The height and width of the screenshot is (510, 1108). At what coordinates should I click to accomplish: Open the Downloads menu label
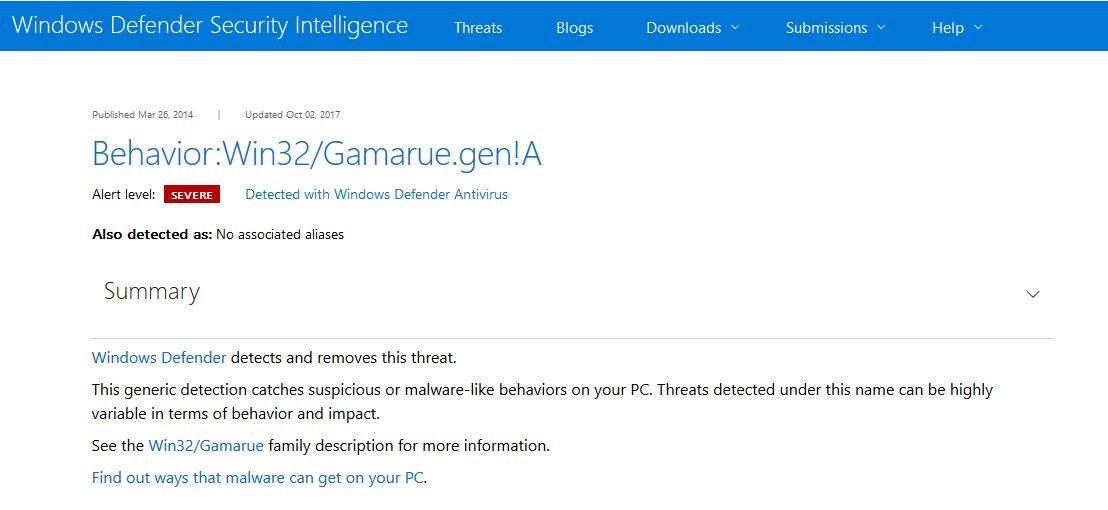683,28
